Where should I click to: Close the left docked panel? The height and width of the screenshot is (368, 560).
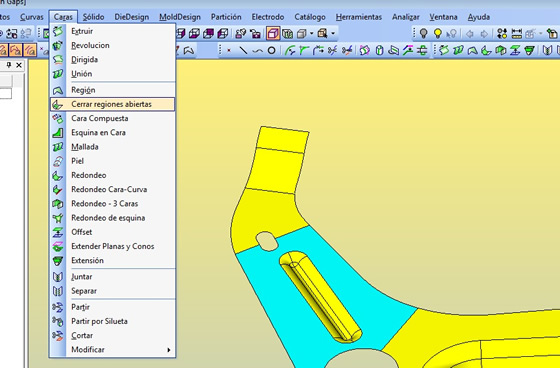19,65
